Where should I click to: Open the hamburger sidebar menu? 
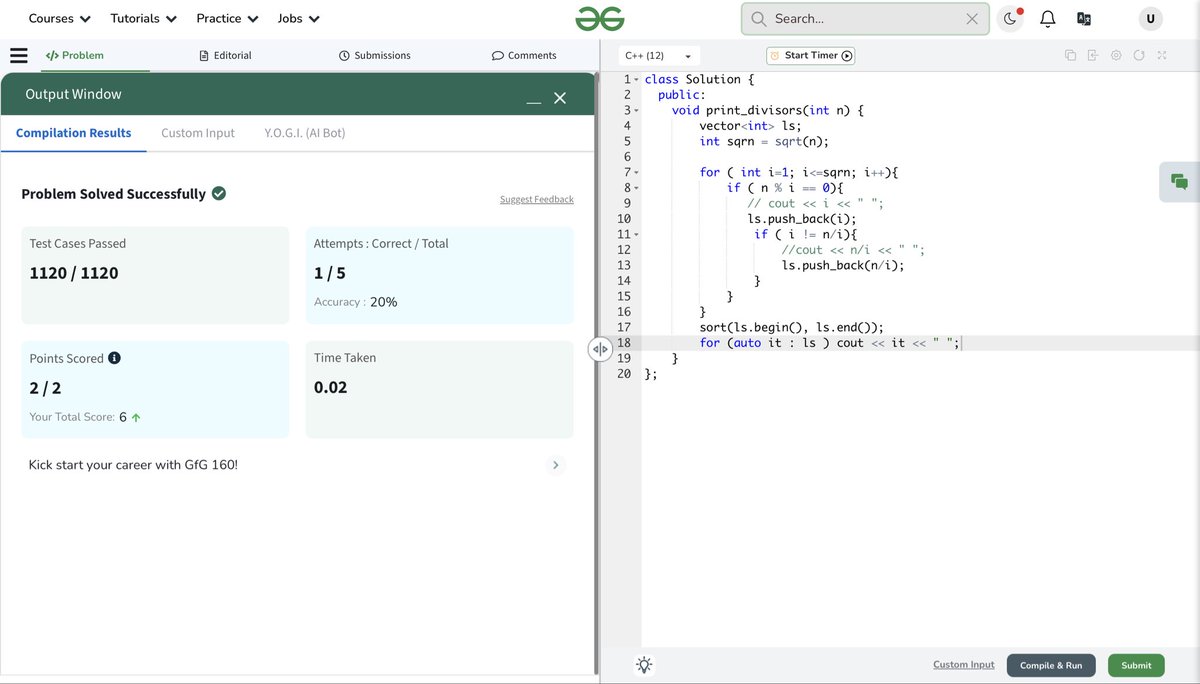pyautogui.click(x=18, y=56)
